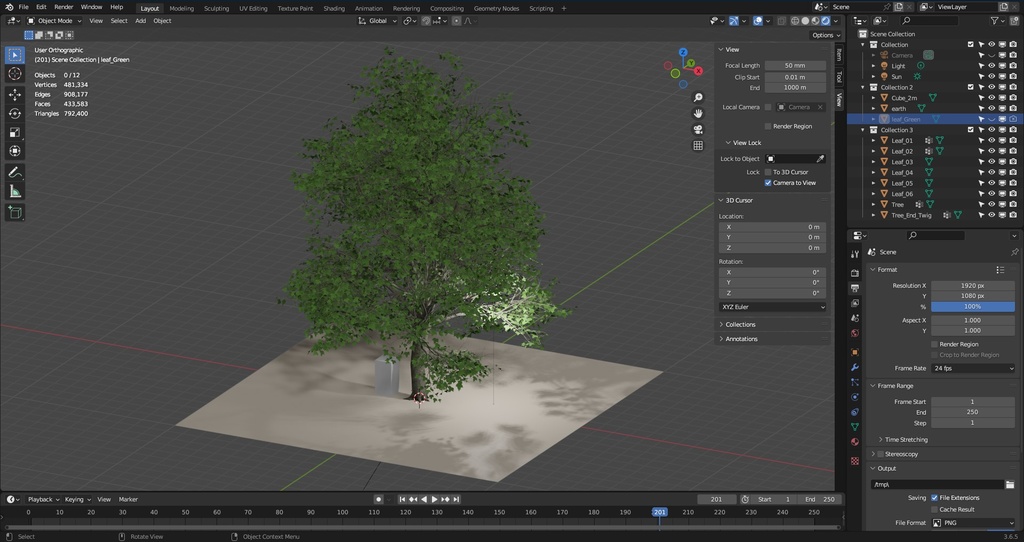This screenshot has height=542, width=1024.
Task: Jump to the end frame button
Action: (456, 500)
